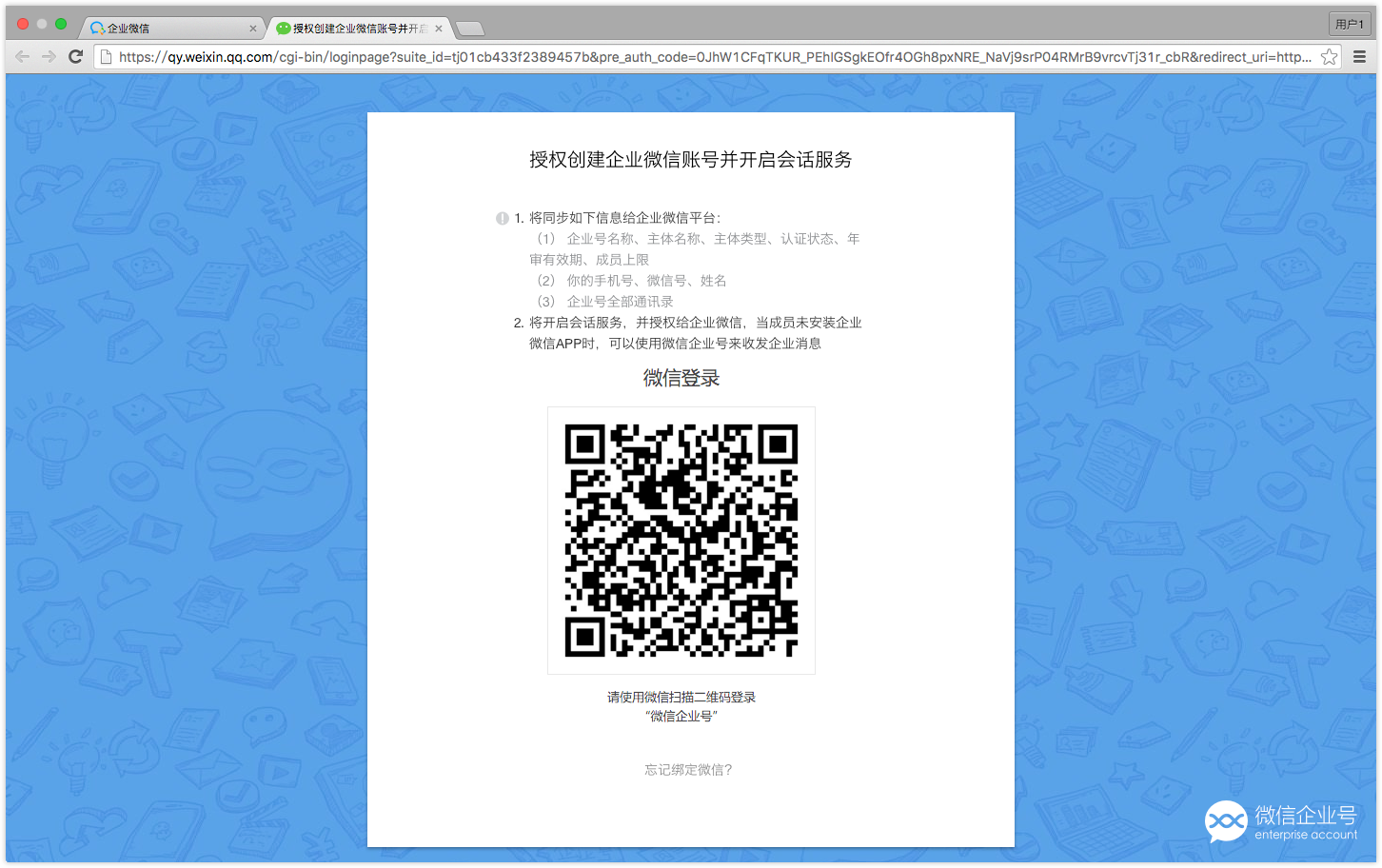The image size is (1382, 868).
Task: Close the 企业微信 tab
Action: 253,29
